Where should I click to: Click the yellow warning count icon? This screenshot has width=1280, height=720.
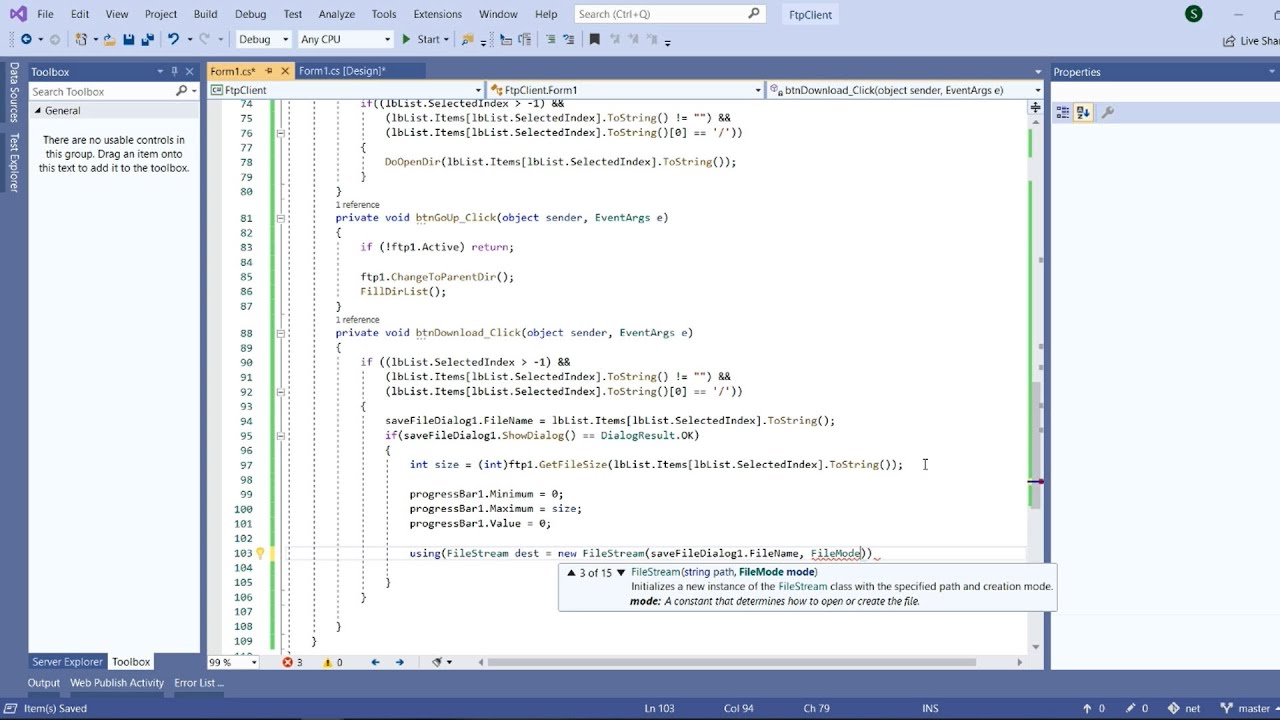point(328,662)
